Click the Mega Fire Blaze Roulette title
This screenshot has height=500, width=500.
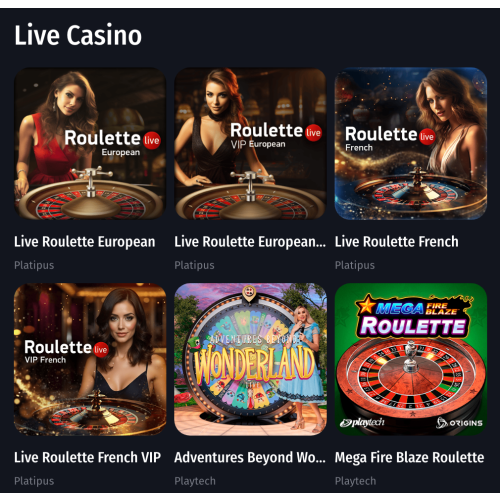click(409, 457)
